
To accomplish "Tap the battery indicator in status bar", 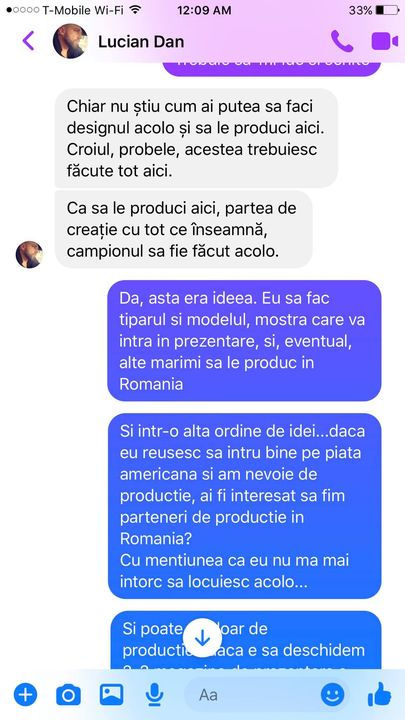I will pyautogui.click(x=387, y=10).
